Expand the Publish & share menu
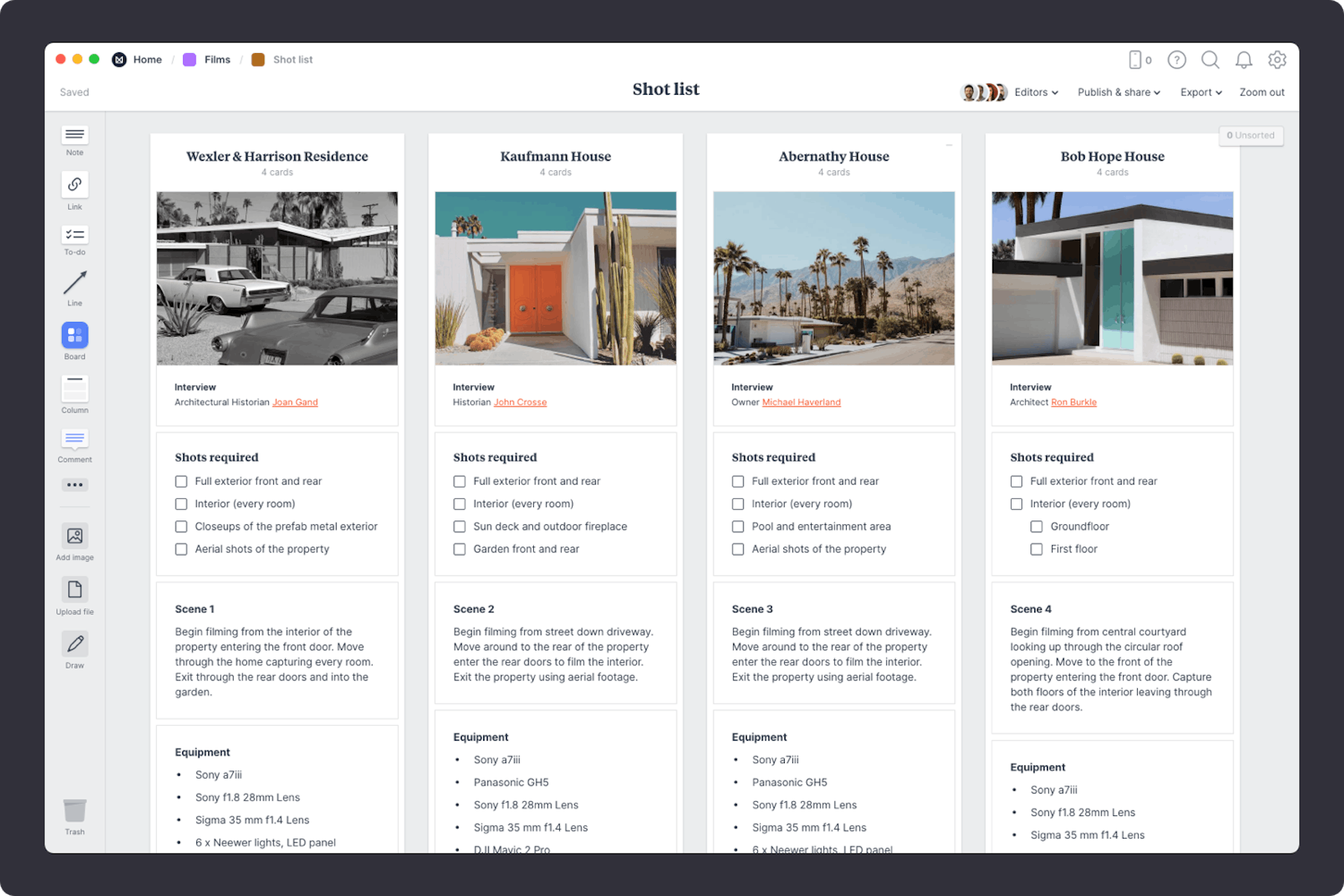 1118,92
